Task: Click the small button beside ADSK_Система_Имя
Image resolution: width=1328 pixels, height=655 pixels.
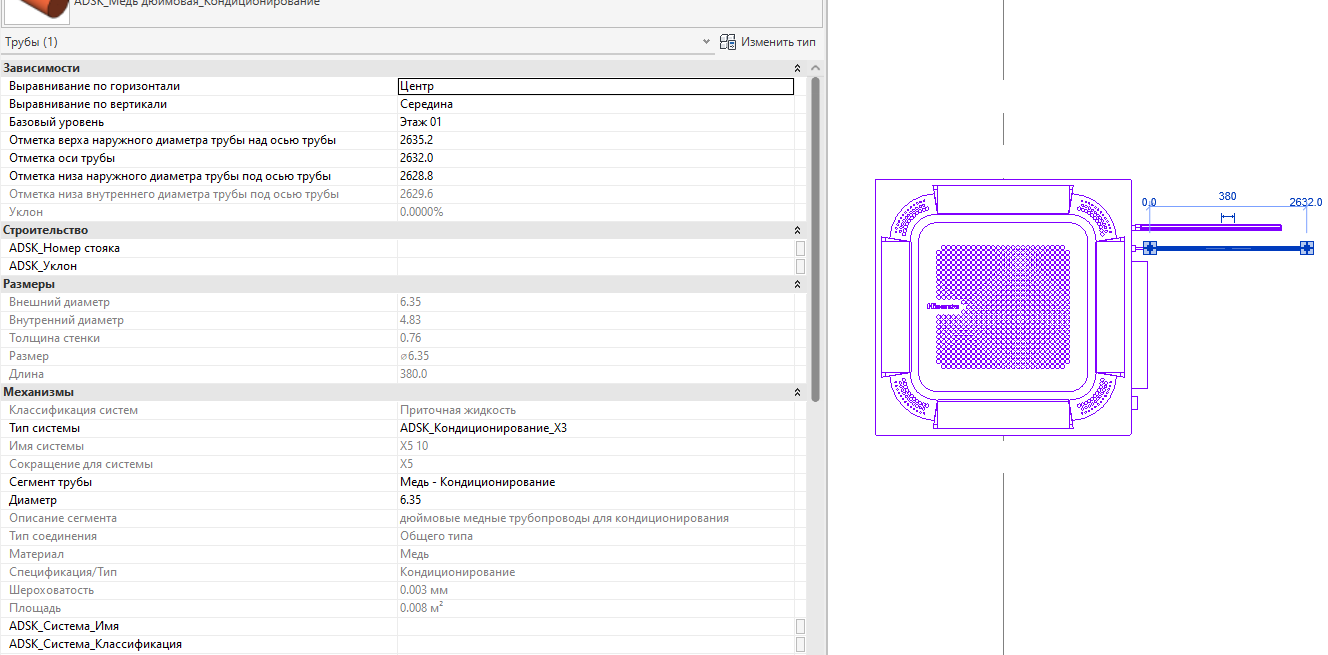Action: point(800,626)
